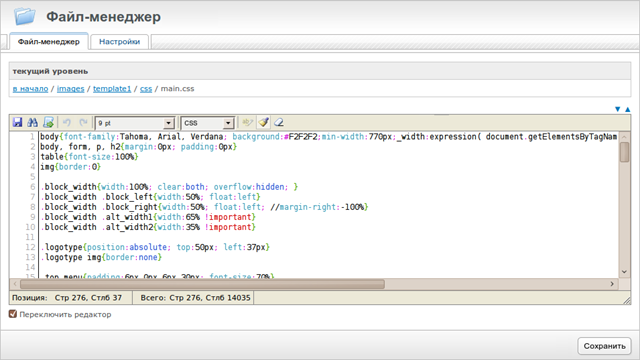Screen dimensions: 640x360
Task: Click the save disk icon in editor toolbar
Action: click(x=18, y=122)
